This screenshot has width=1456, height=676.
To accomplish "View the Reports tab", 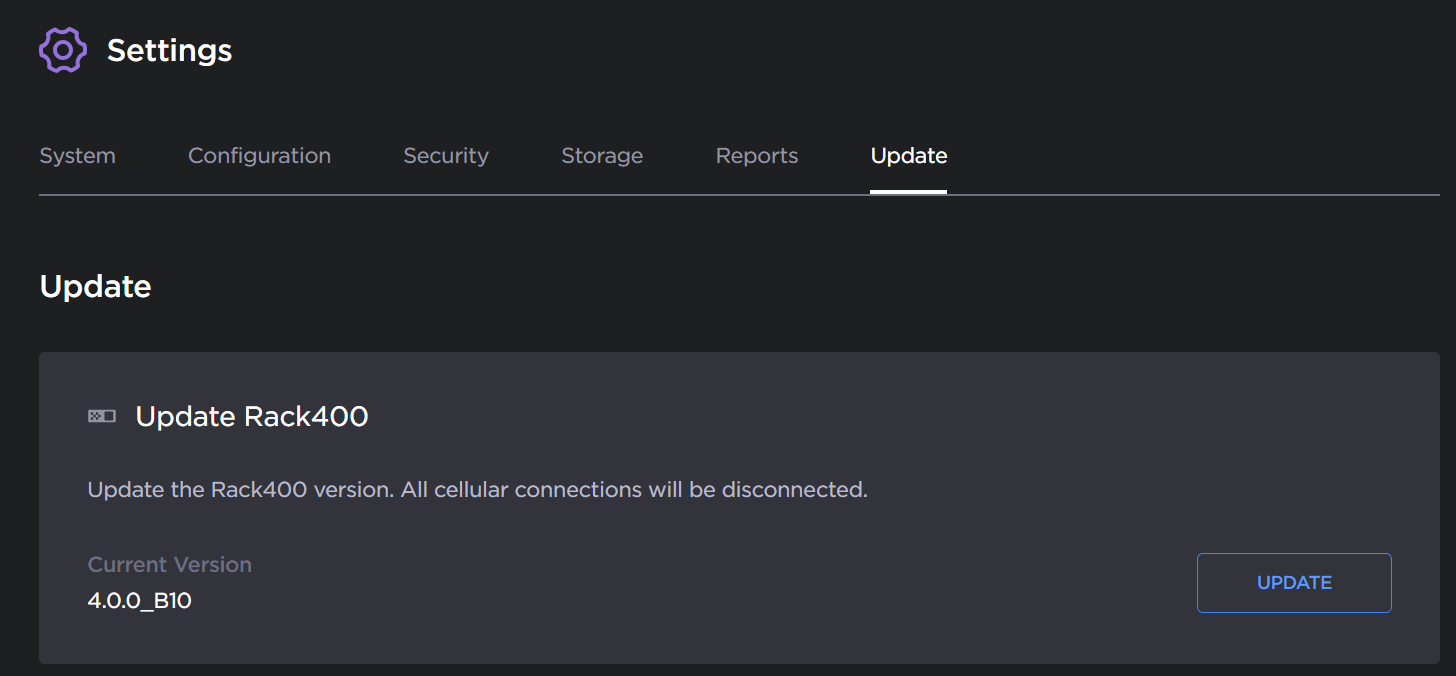I will (x=756, y=156).
